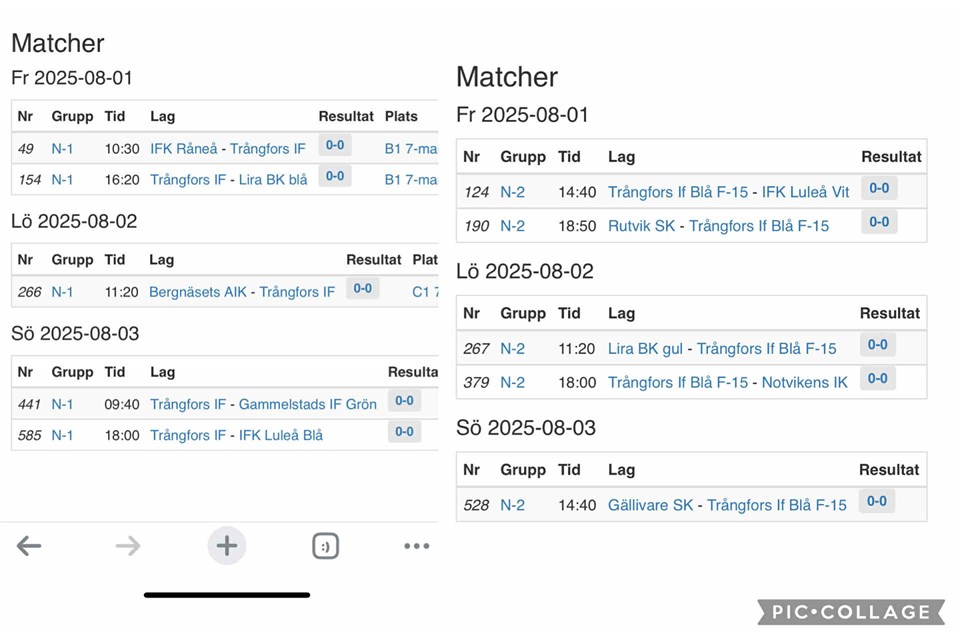The image size is (960, 640).
Task: Open Lira BK gul team link
Action: coord(645,349)
